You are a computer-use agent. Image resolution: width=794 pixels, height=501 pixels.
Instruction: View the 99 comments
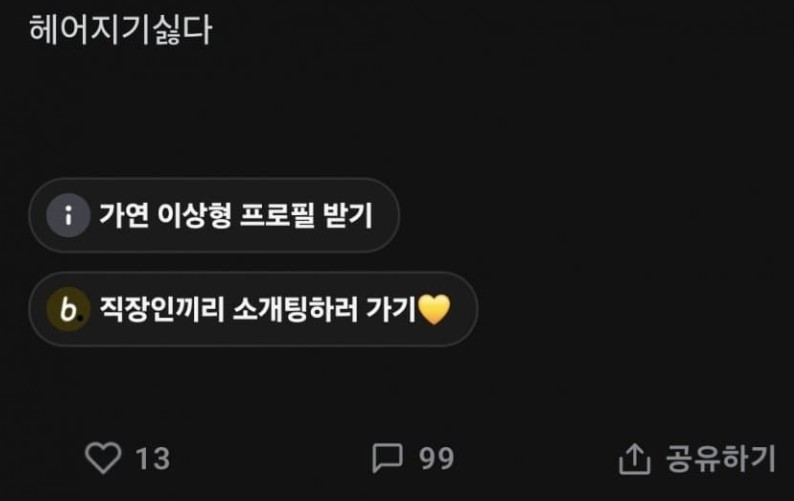[x=413, y=458]
